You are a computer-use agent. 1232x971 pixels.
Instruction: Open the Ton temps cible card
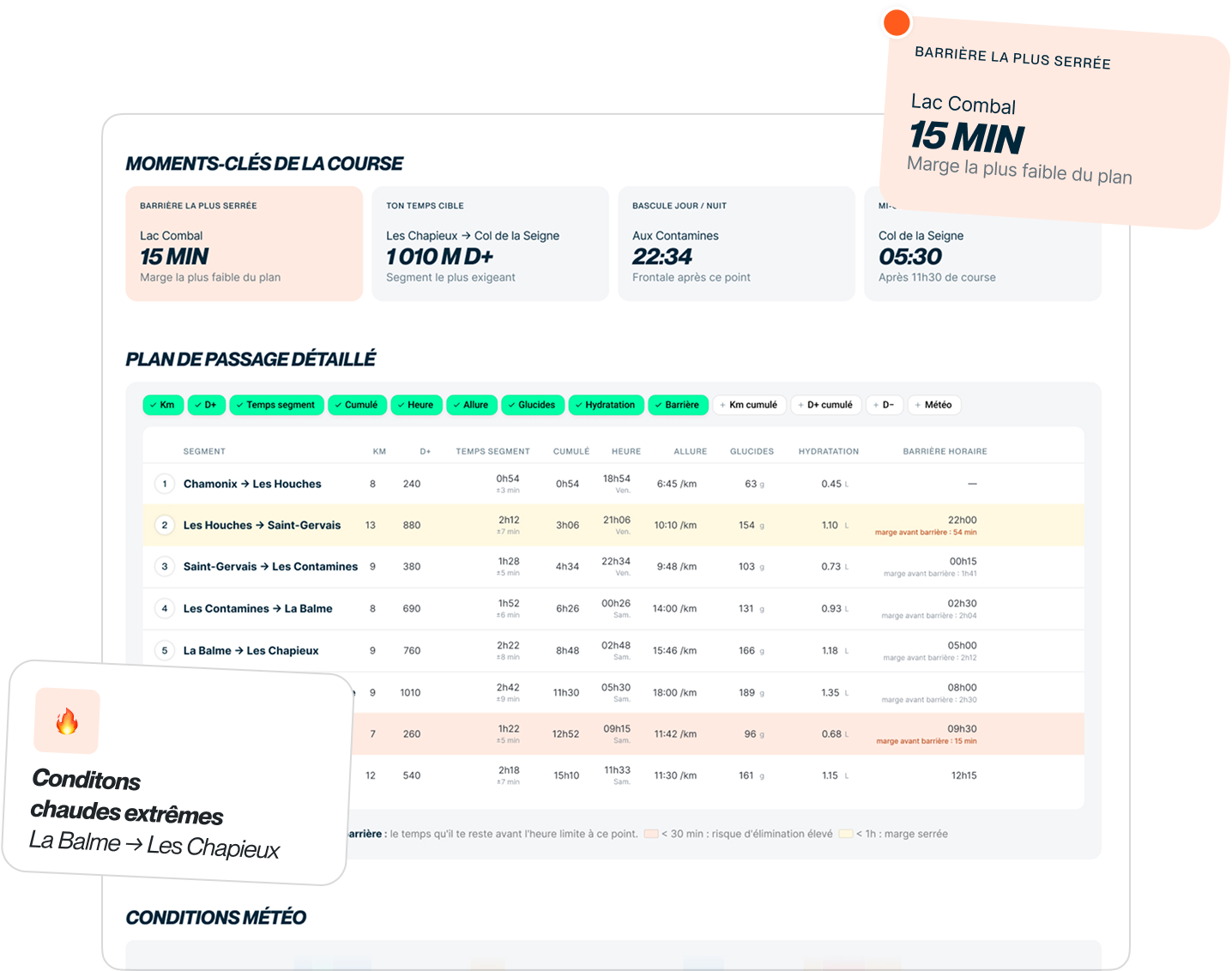click(x=490, y=244)
